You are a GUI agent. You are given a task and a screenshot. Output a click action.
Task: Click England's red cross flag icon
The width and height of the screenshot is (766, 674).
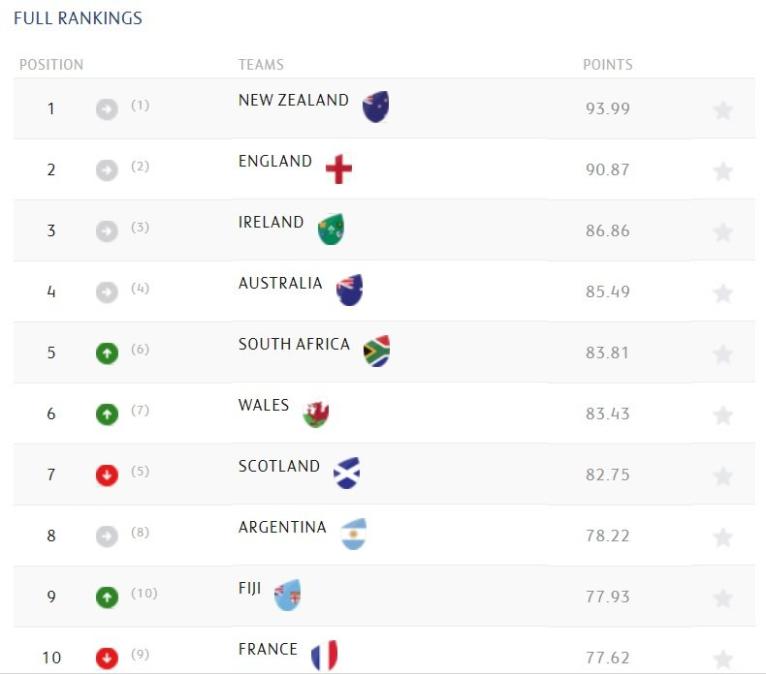coord(339,169)
